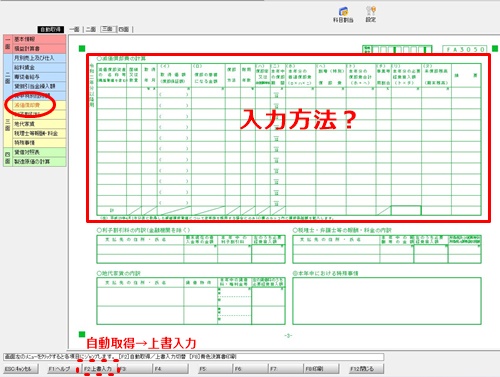Switch to the 一面 page tab
This screenshot has width=500, height=377.
(x=74, y=29)
